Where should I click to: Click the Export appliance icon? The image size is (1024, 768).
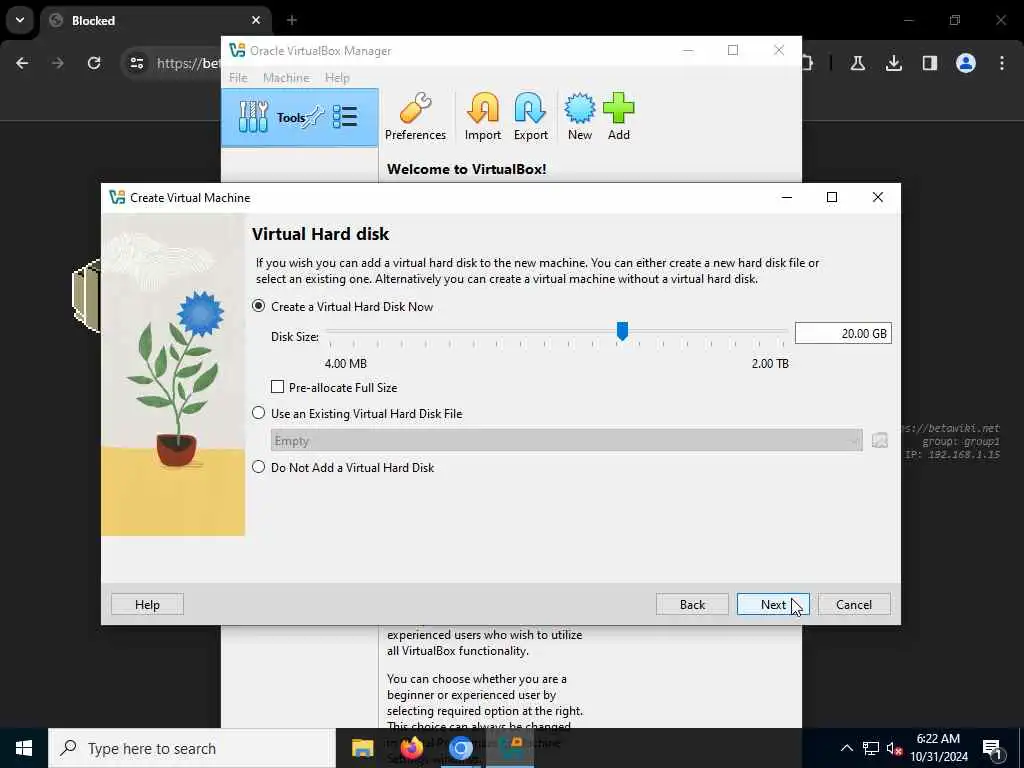[530, 108]
